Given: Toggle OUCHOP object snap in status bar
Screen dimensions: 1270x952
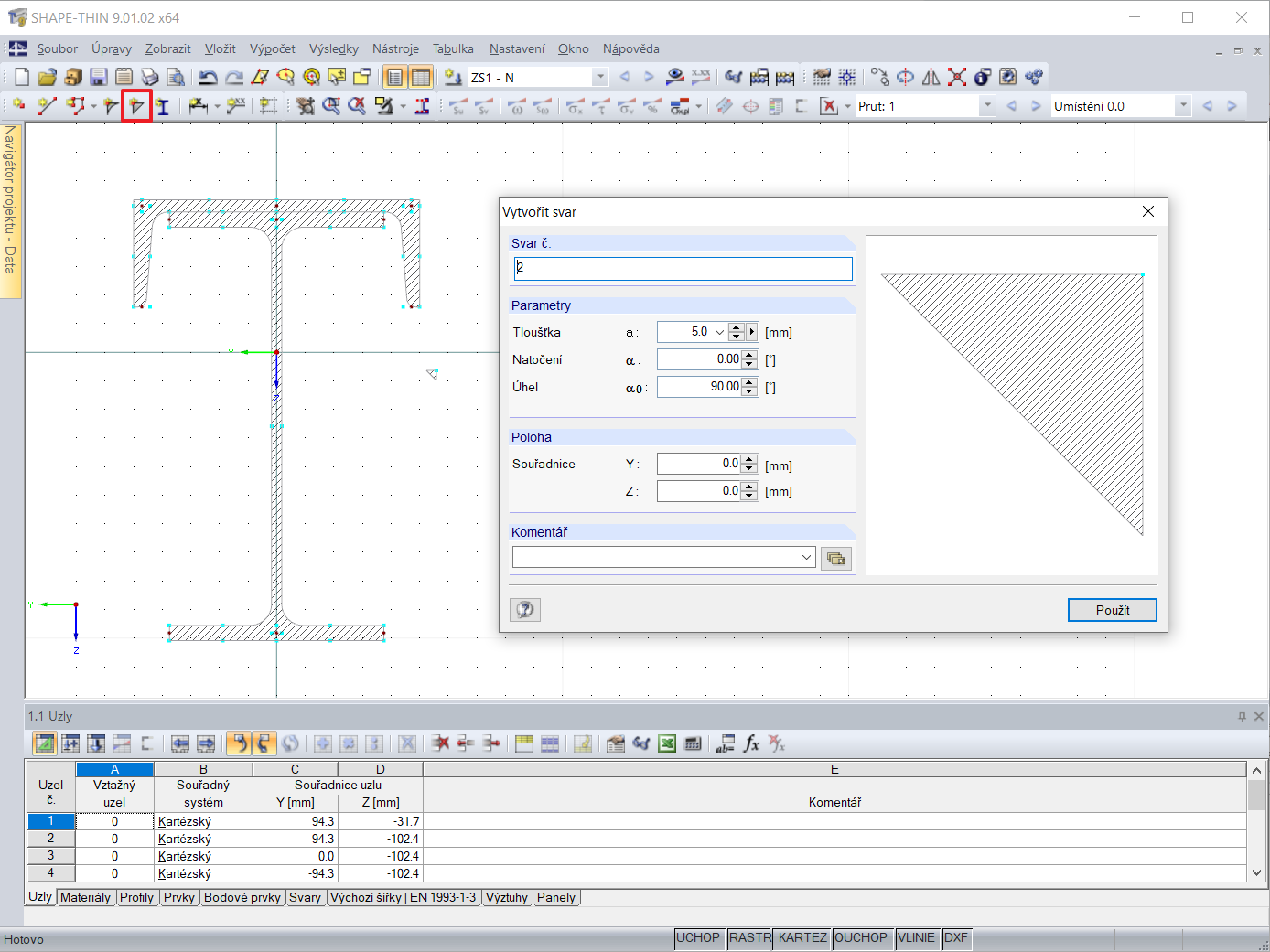Looking at the screenshot, I should coord(861,937).
